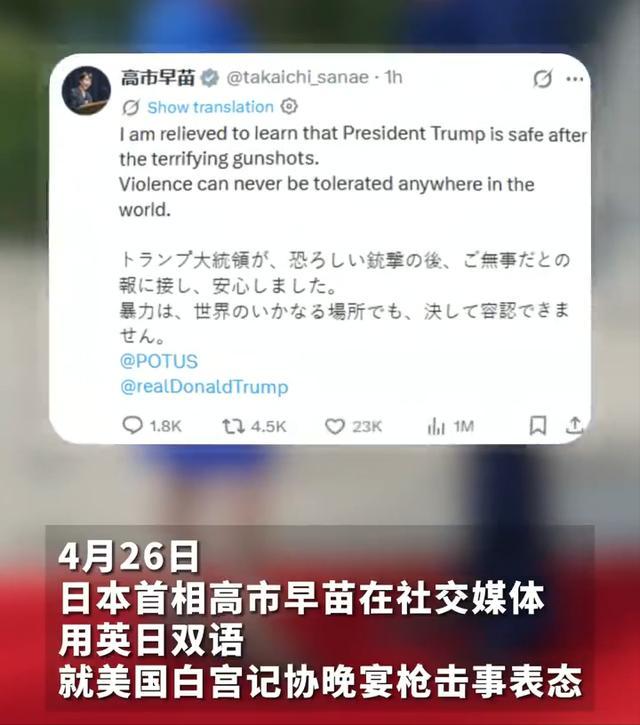Click the blue verified badge

tap(209, 78)
